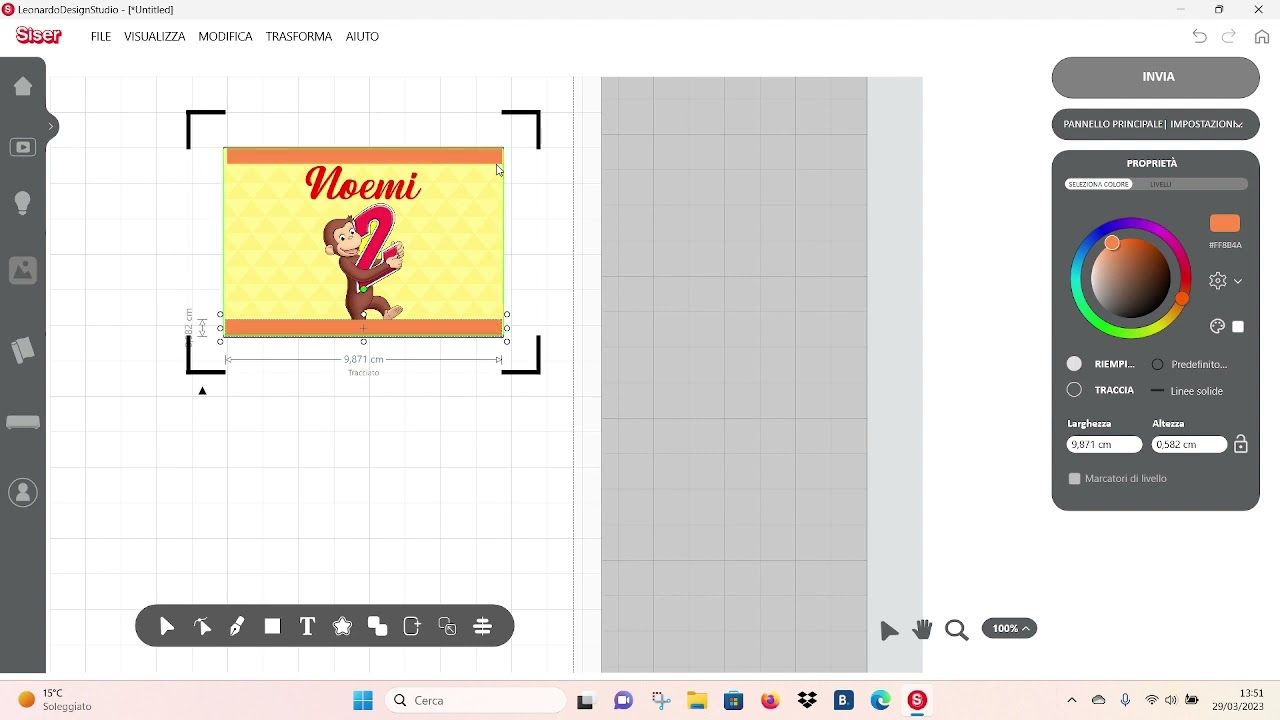The image size is (1280, 720).
Task: Open Microsoft Edge from the taskbar
Action: coord(881,701)
